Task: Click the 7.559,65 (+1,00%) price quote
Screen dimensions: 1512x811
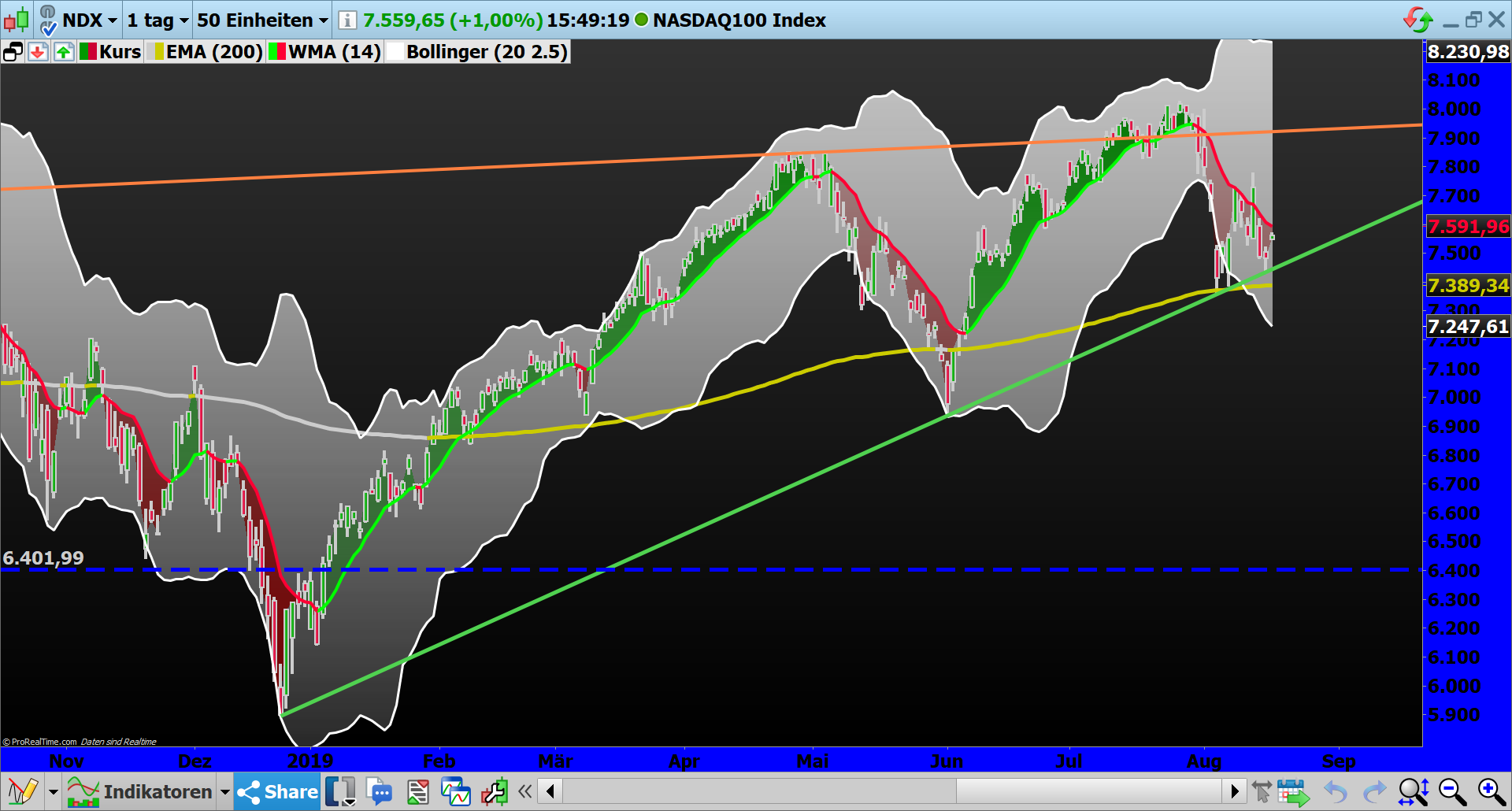Action: click(x=453, y=20)
